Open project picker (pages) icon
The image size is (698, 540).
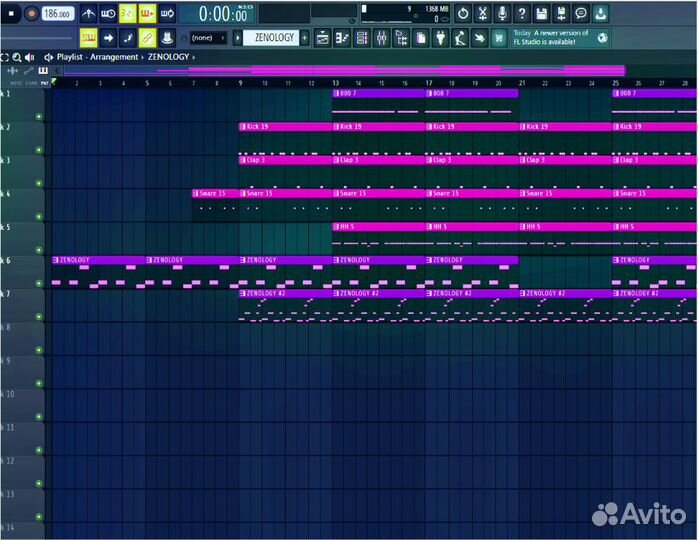pos(421,38)
